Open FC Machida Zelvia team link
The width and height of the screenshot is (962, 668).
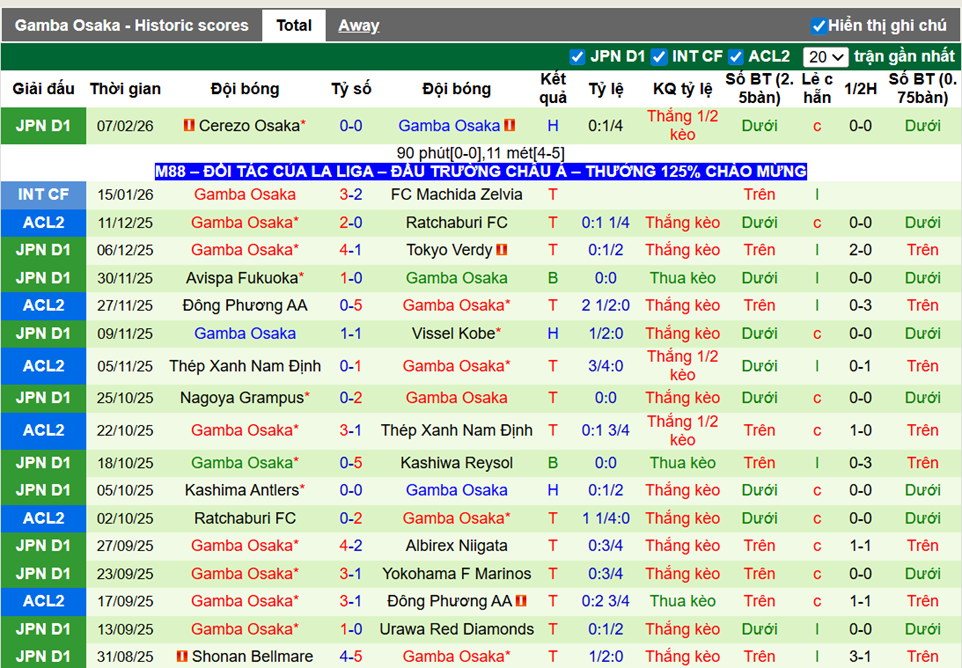pyautogui.click(x=456, y=194)
